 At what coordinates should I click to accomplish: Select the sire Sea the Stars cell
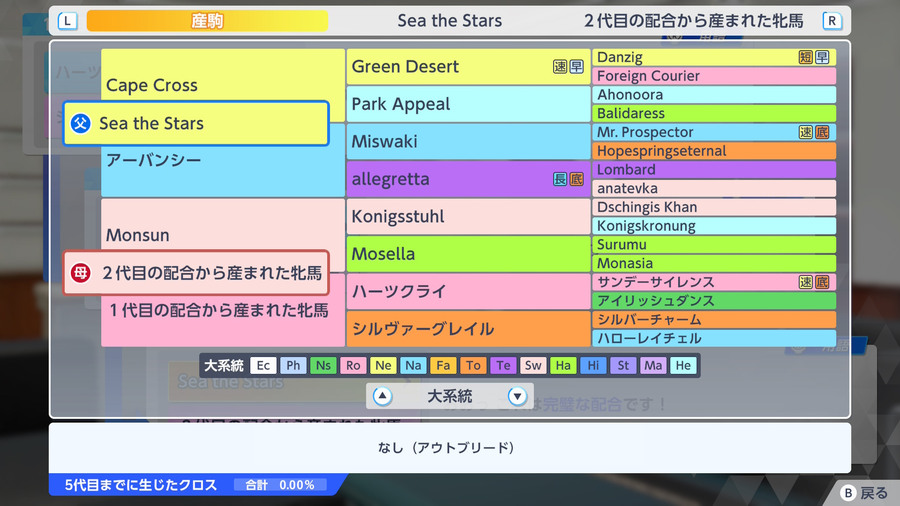[196, 123]
